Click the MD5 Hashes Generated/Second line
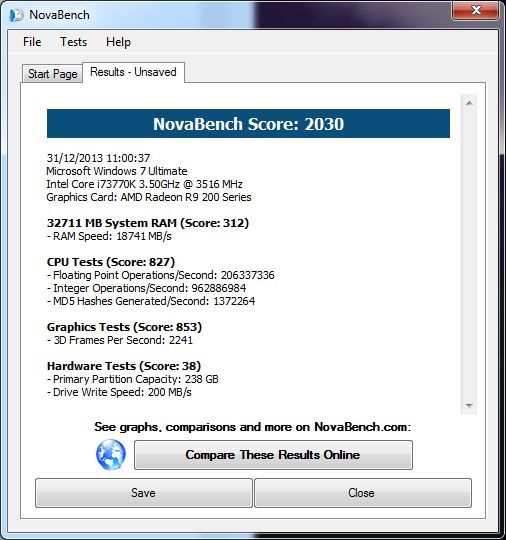The height and width of the screenshot is (540, 506). 151,301
